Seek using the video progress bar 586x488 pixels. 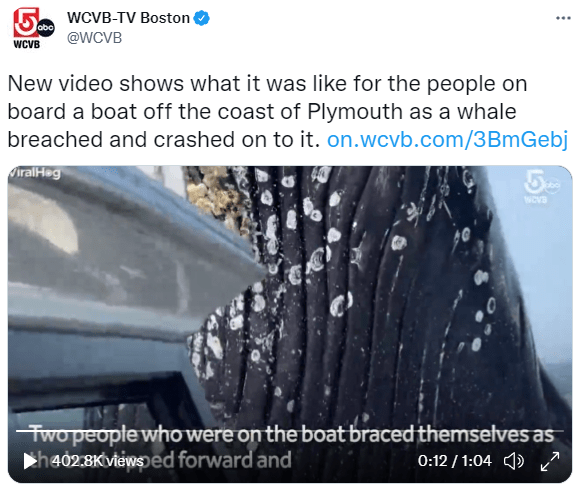pos(290,431)
